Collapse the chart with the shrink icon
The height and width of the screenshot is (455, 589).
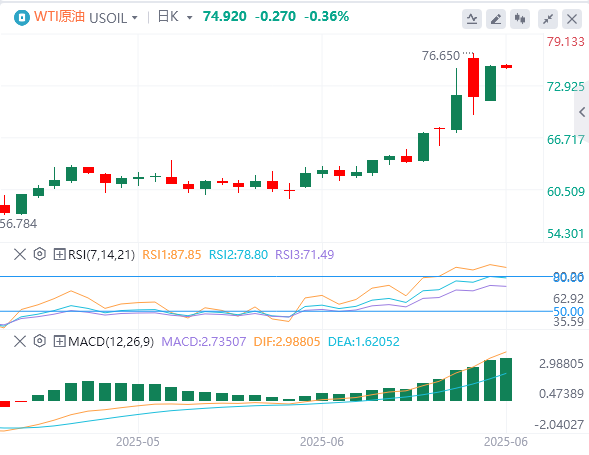coord(548,19)
